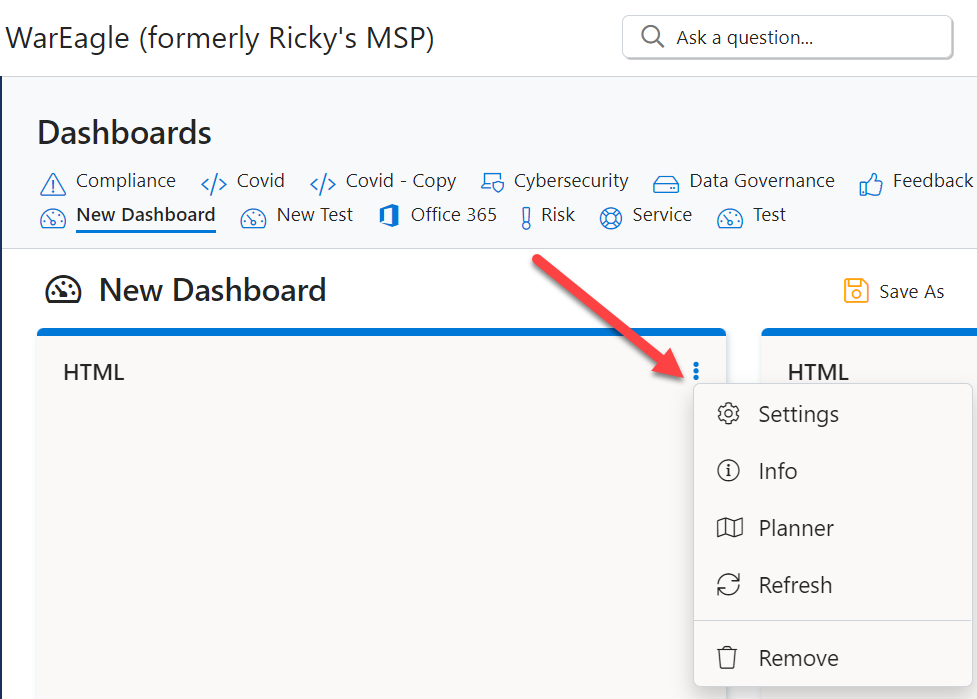
Task: Click the Data Governance drive icon
Action: coord(665,184)
